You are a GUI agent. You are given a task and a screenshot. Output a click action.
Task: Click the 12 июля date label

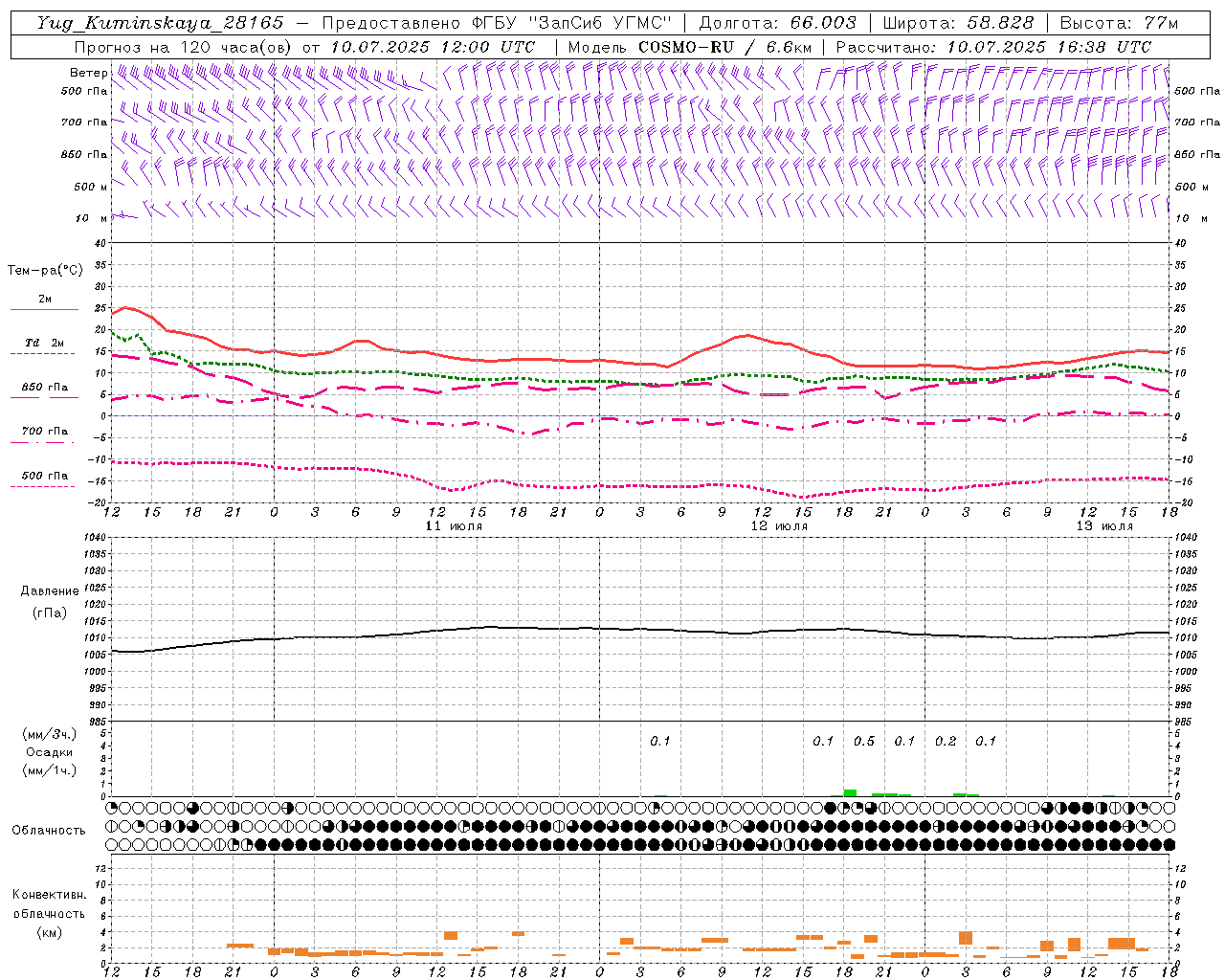click(779, 526)
